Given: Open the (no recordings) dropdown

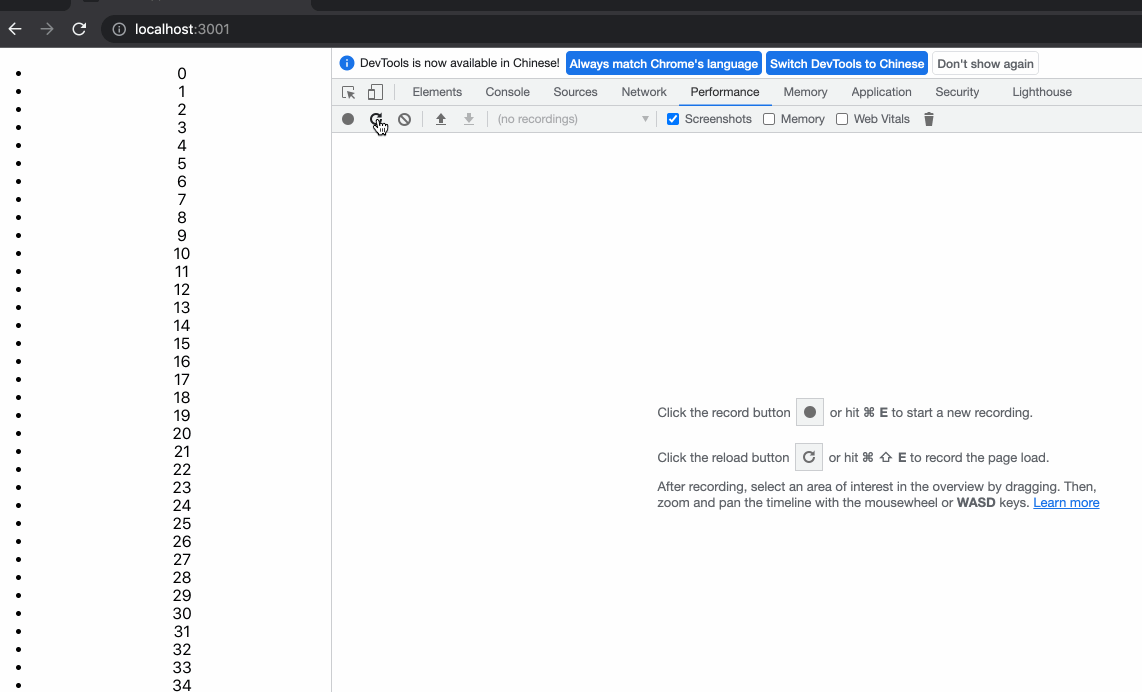Looking at the screenshot, I should [570, 119].
